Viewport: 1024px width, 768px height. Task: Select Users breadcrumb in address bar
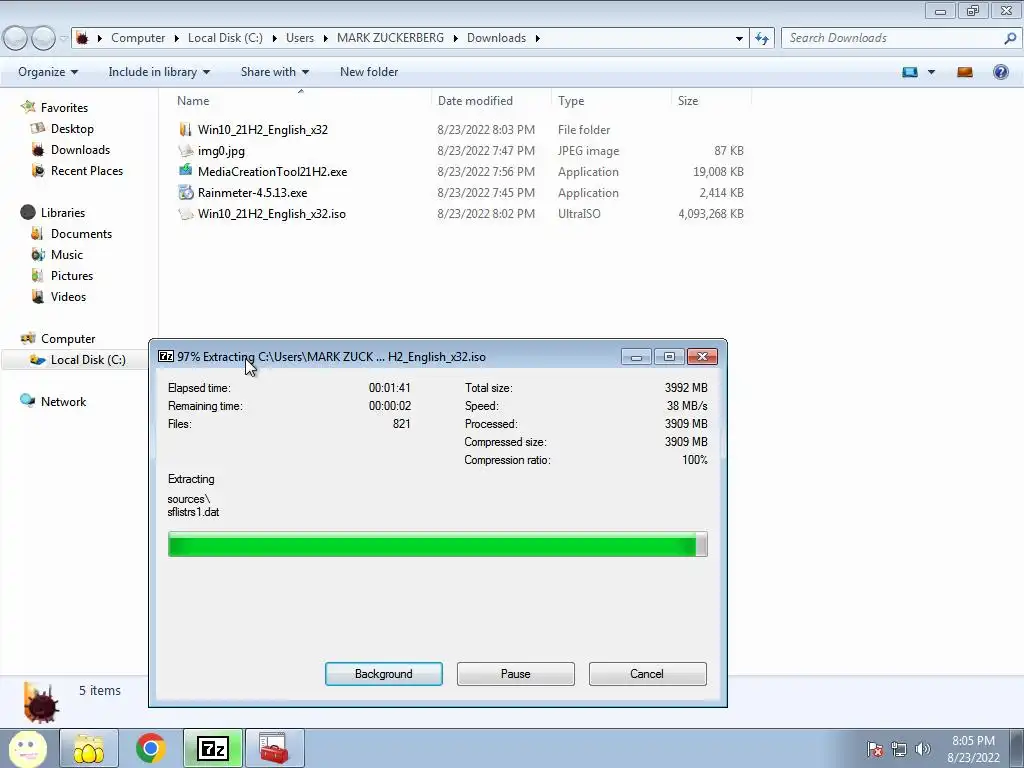(300, 38)
